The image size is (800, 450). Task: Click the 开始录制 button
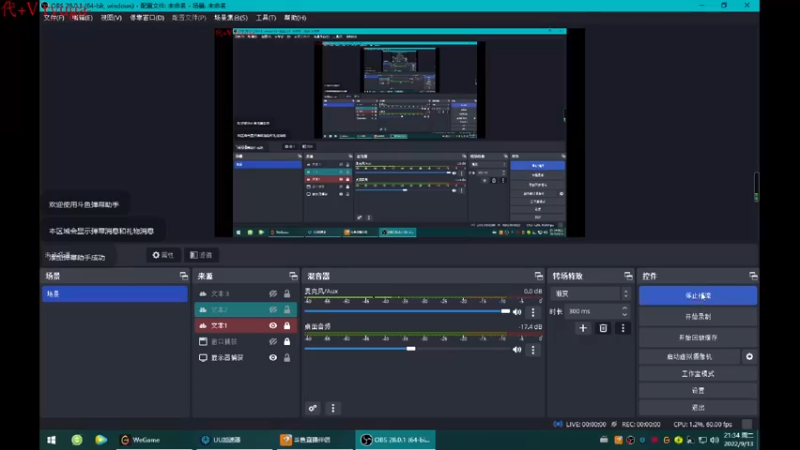coord(698,316)
